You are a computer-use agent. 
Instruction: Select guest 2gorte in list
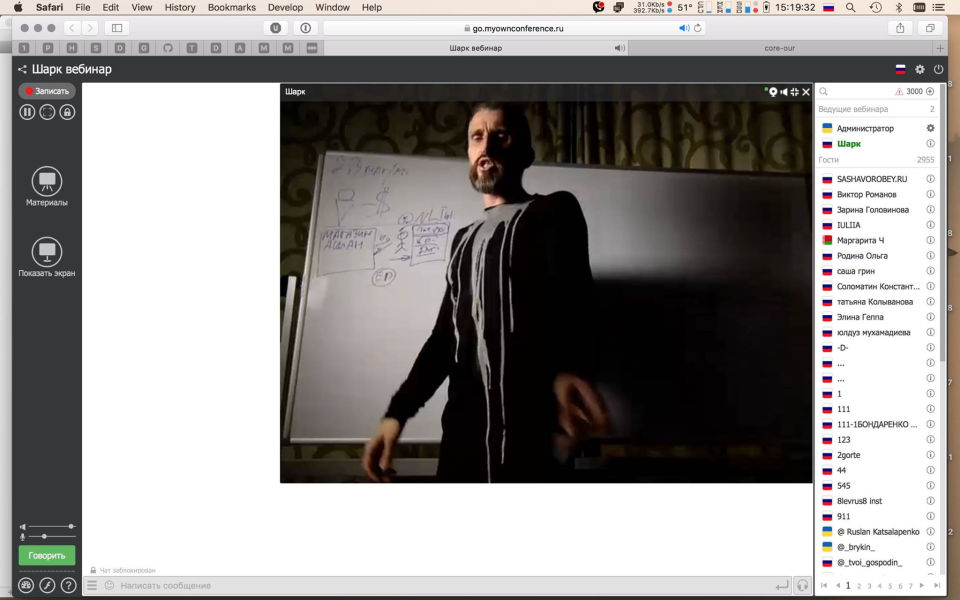(x=848, y=455)
